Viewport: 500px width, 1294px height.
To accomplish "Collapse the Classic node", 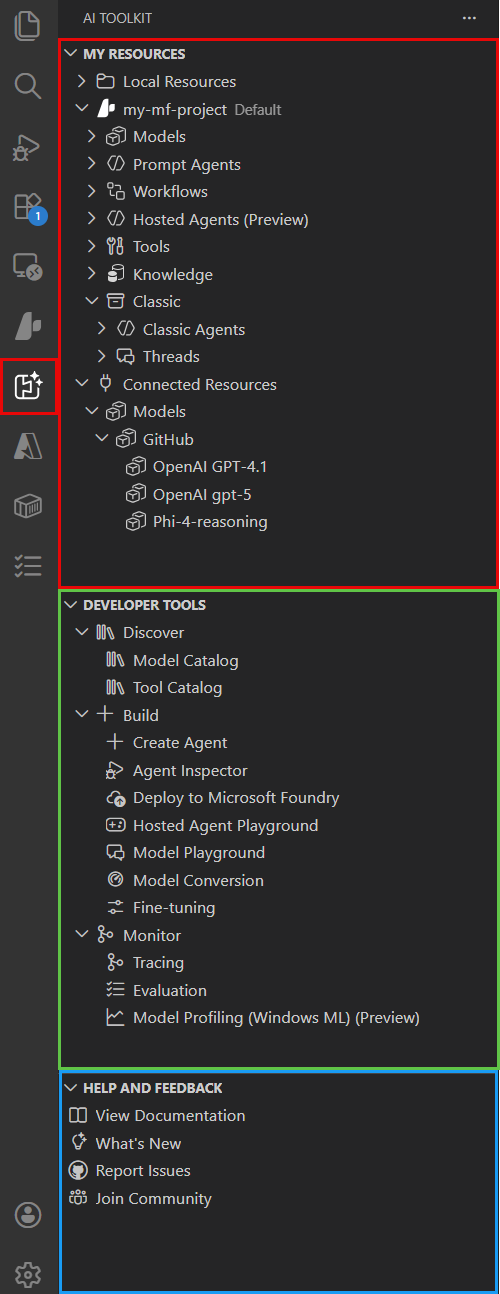I will (92, 302).
